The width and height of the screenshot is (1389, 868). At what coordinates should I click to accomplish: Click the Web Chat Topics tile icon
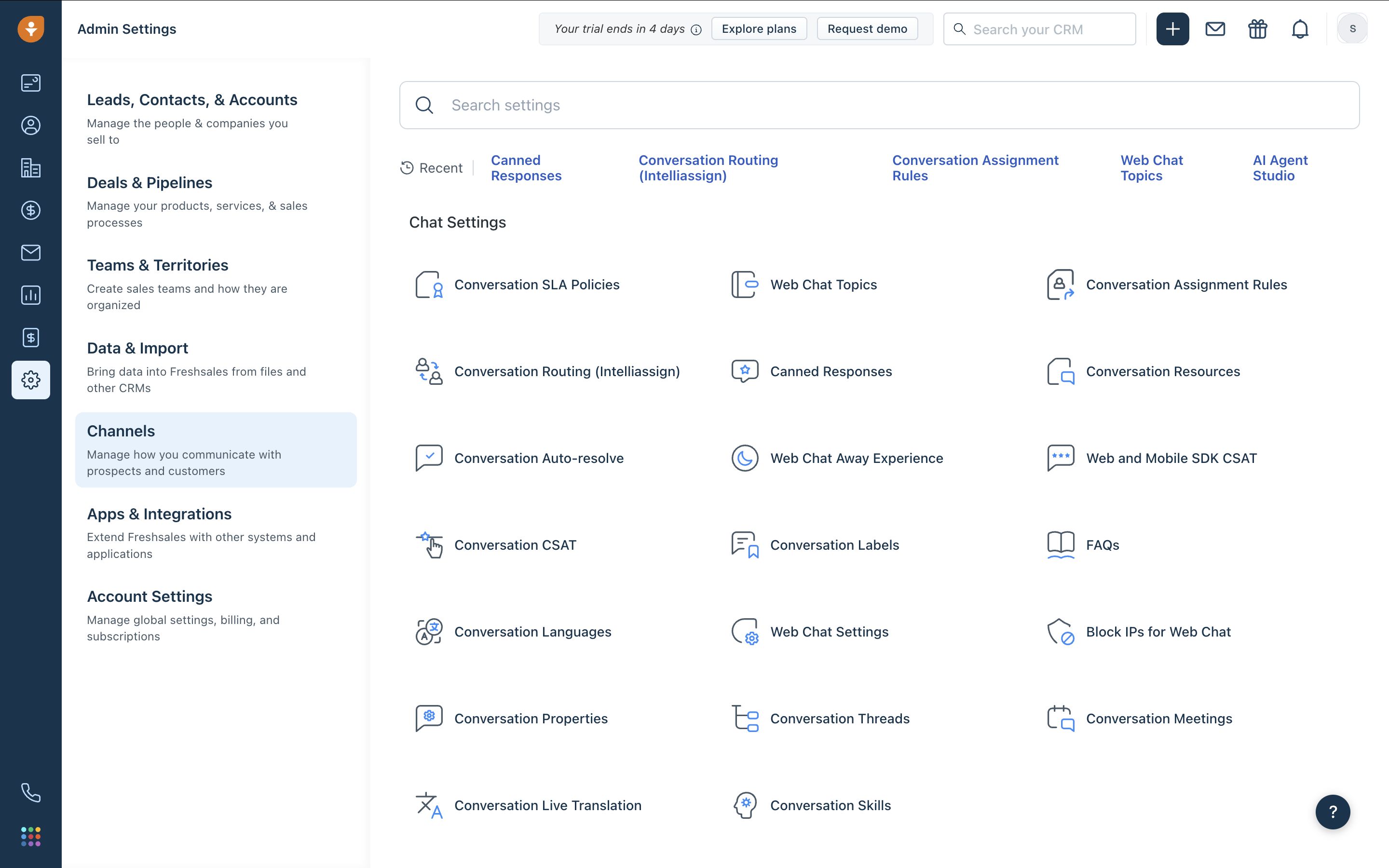pyautogui.click(x=745, y=285)
